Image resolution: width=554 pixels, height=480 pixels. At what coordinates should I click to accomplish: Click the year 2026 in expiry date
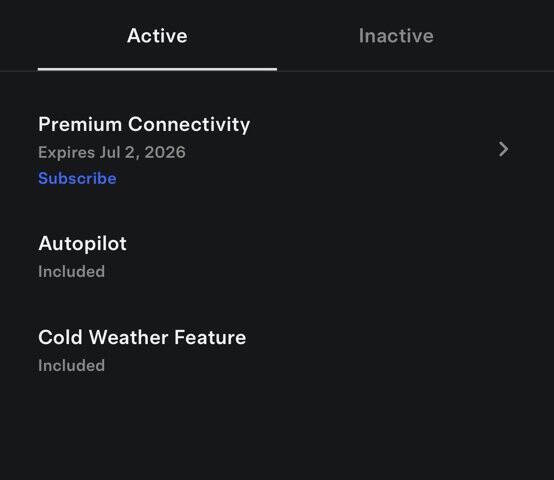pos(165,153)
